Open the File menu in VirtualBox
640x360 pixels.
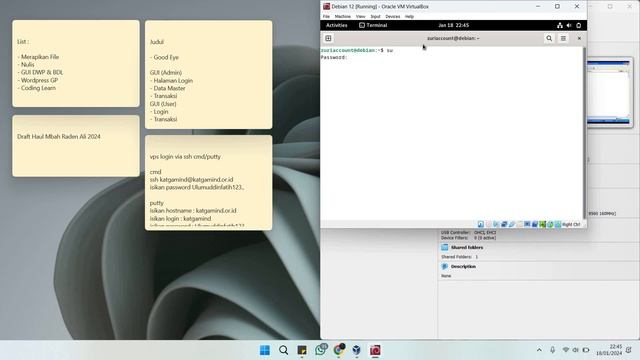(x=326, y=17)
